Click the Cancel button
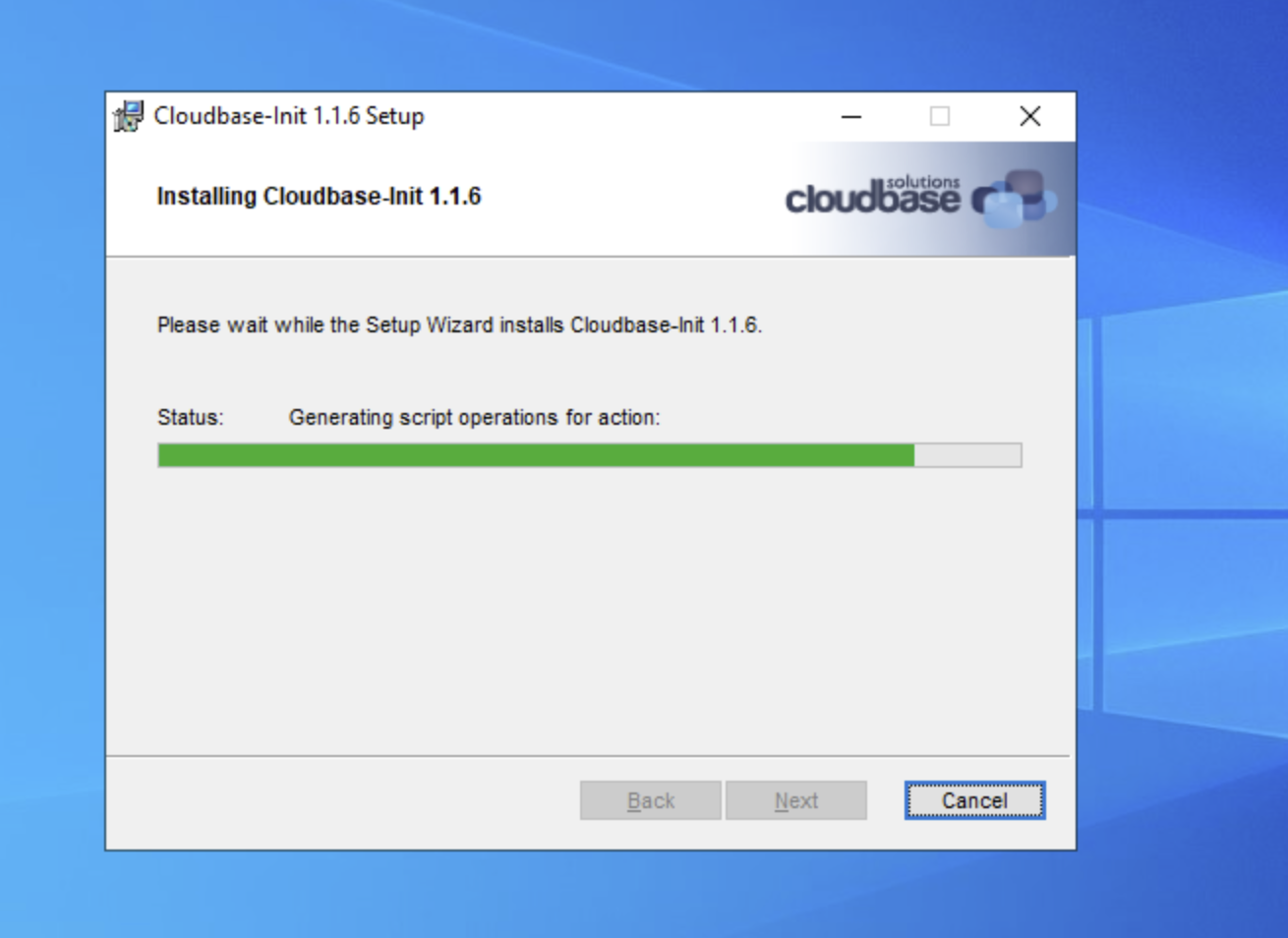The width and height of the screenshot is (1288, 938). [974, 800]
